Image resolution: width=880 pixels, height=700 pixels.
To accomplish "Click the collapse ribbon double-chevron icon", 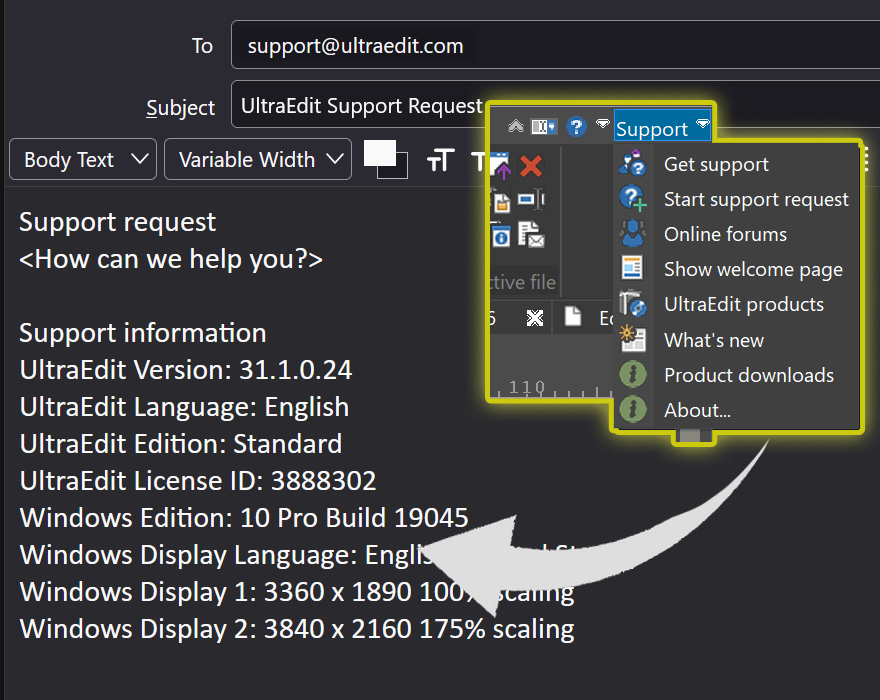I will click(x=515, y=126).
